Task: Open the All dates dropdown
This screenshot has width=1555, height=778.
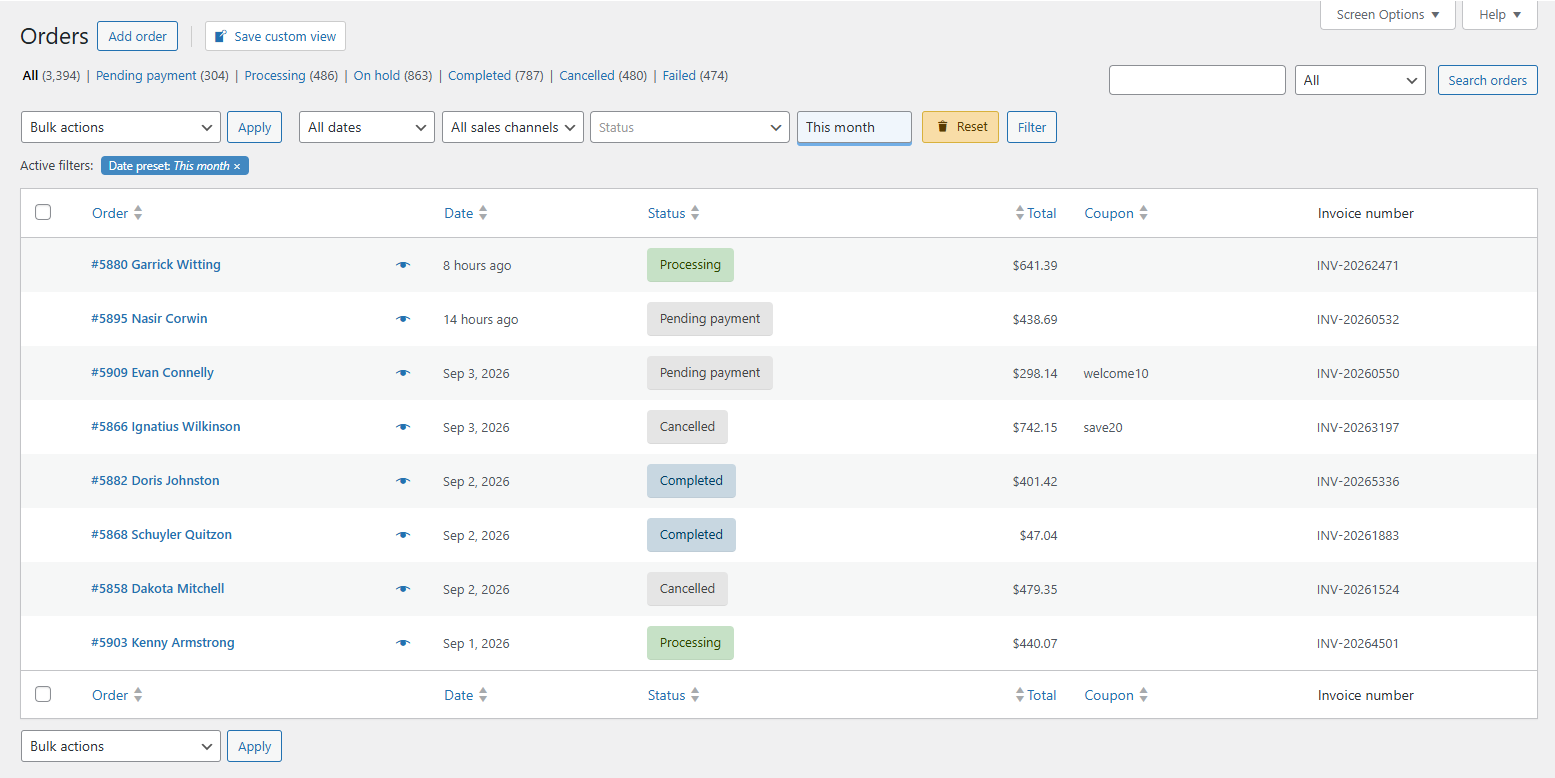Action: [x=367, y=127]
